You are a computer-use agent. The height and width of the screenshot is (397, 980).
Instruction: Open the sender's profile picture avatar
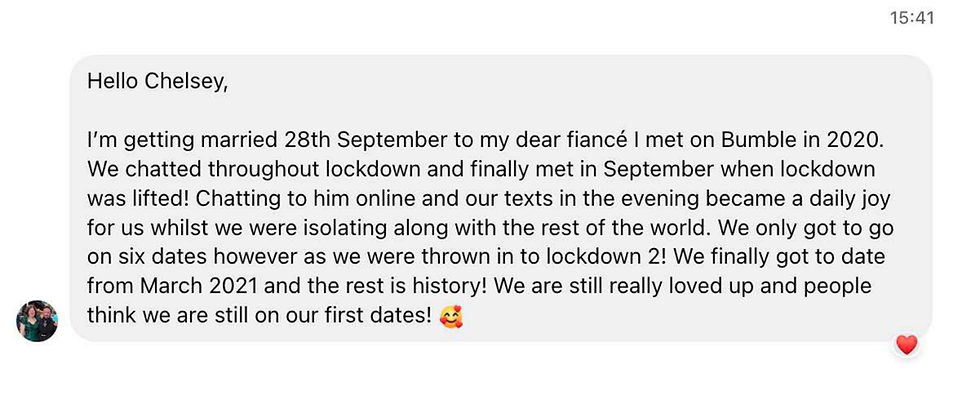click(x=37, y=321)
